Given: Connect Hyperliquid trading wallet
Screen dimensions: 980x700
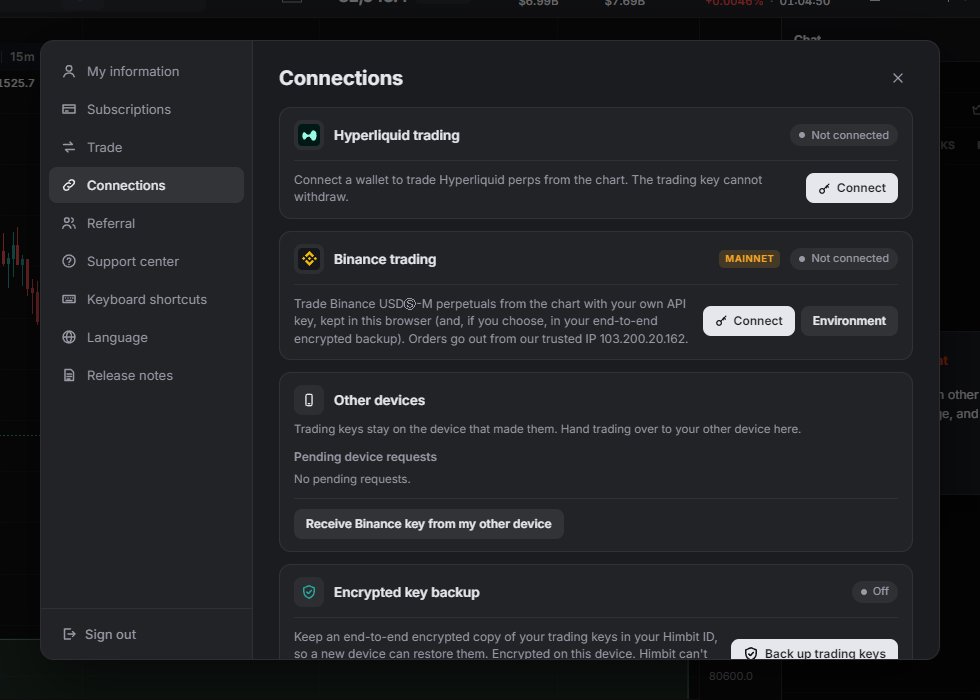Looking at the screenshot, I should [x=851, y=188].
